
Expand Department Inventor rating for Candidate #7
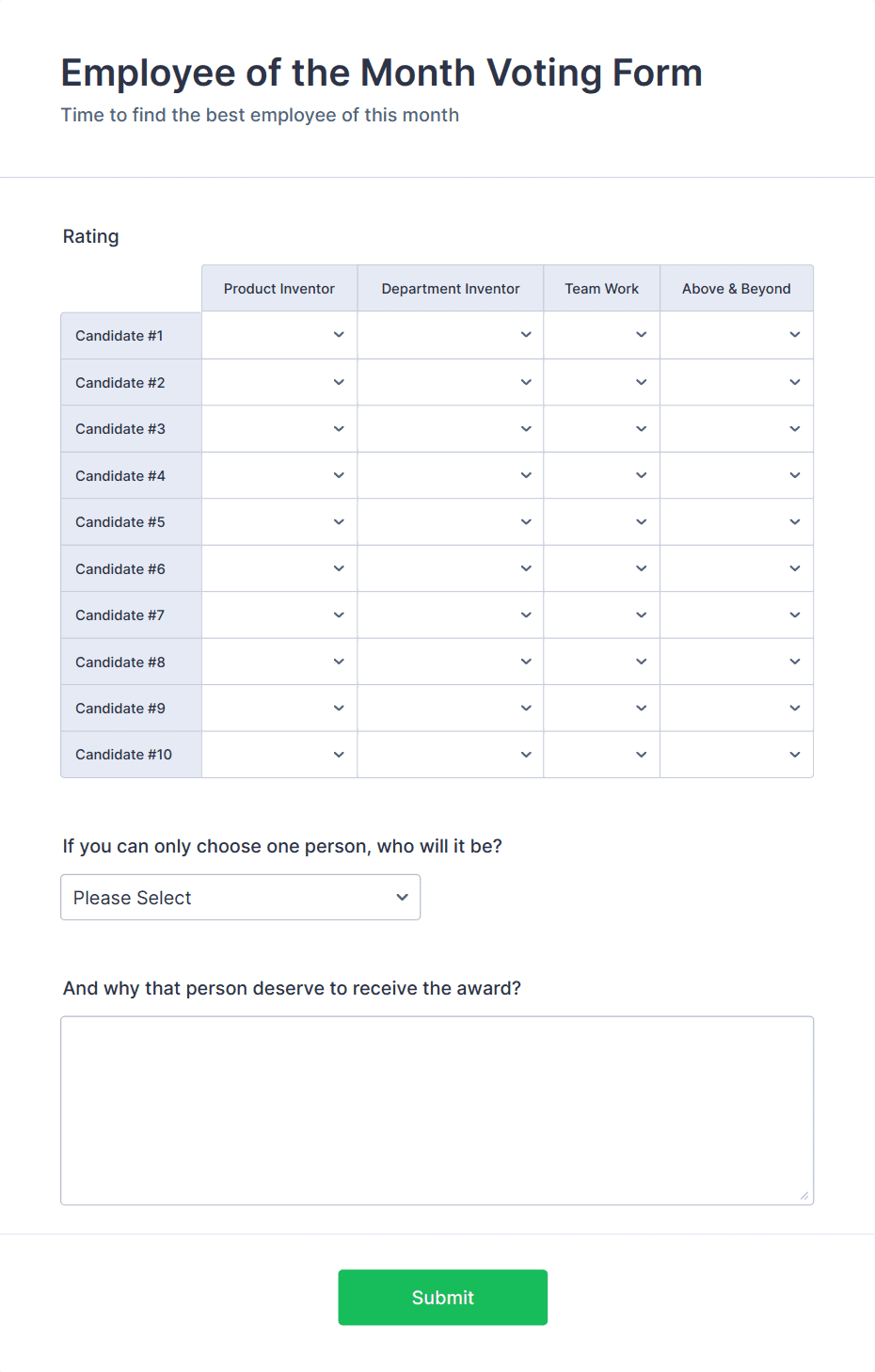click(450, 614)
